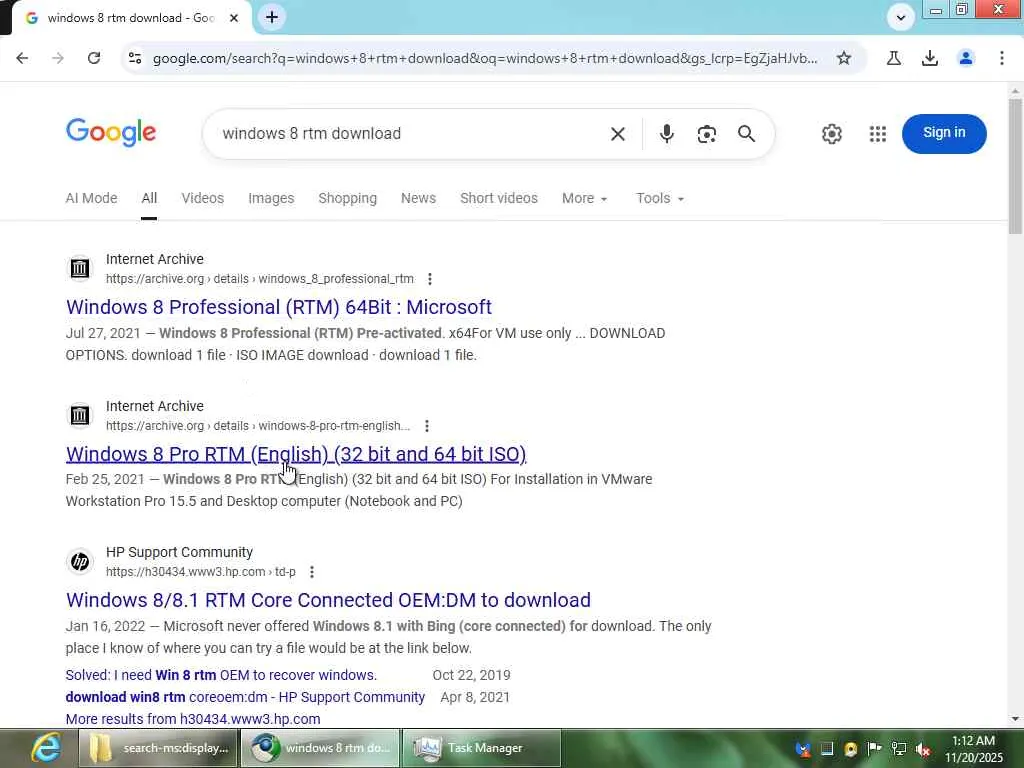
Task: Open More results from h30434.www3.hp.com
Action: point(193,719)
